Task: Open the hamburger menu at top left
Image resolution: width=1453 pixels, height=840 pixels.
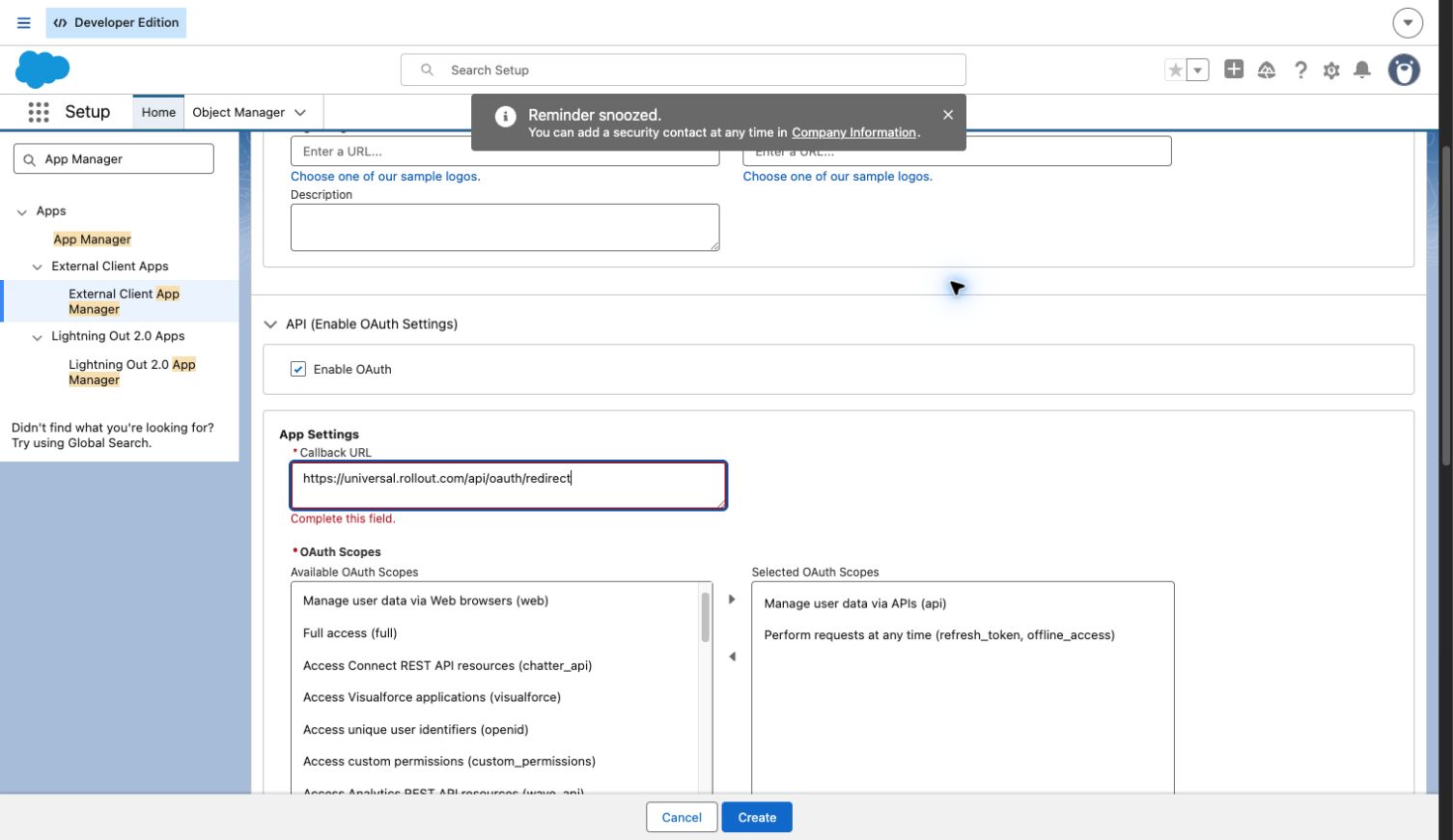Action: click(x=24, y=22)
